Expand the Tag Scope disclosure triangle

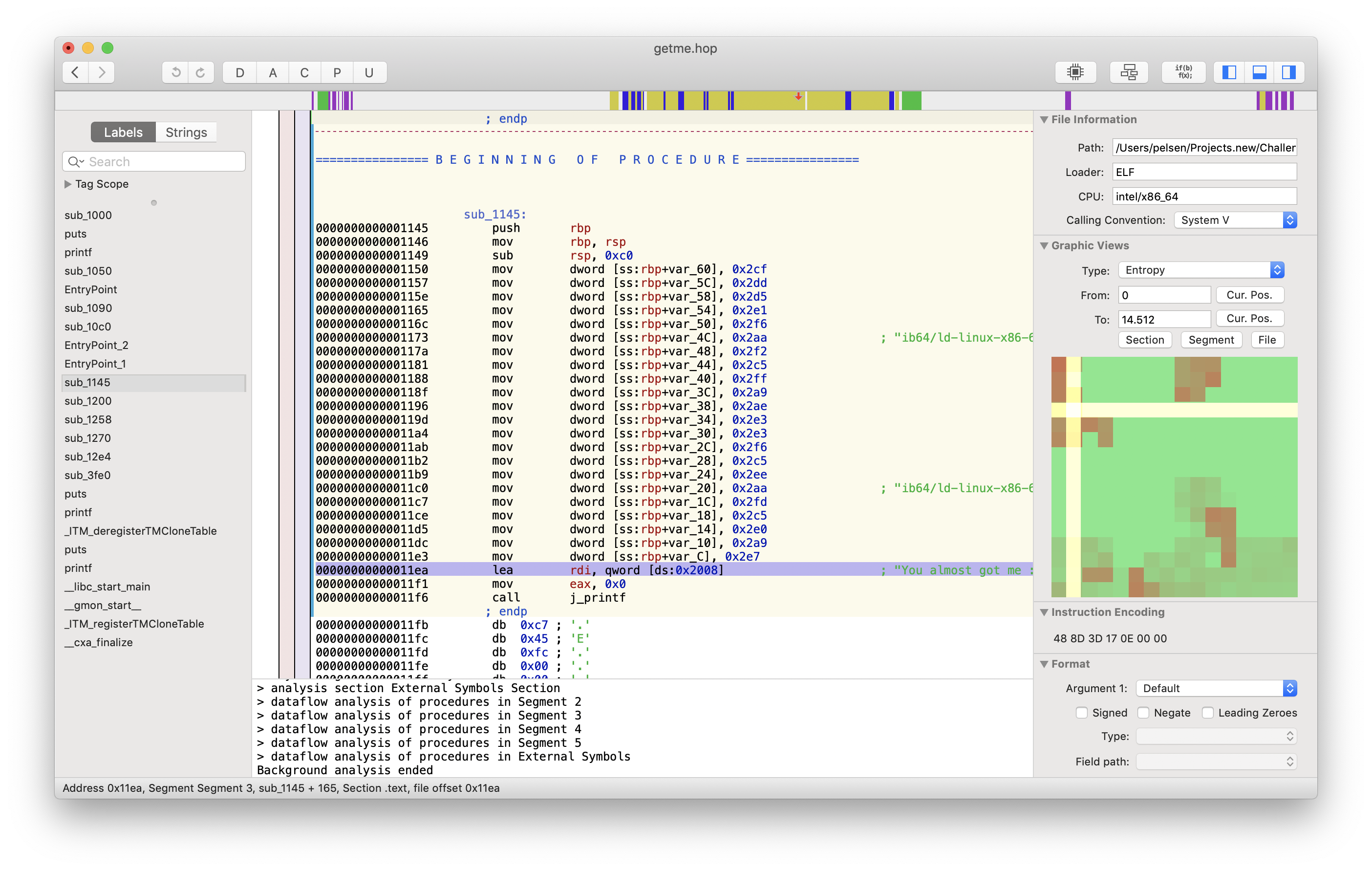pyautogui.click(x=68, y=184)
